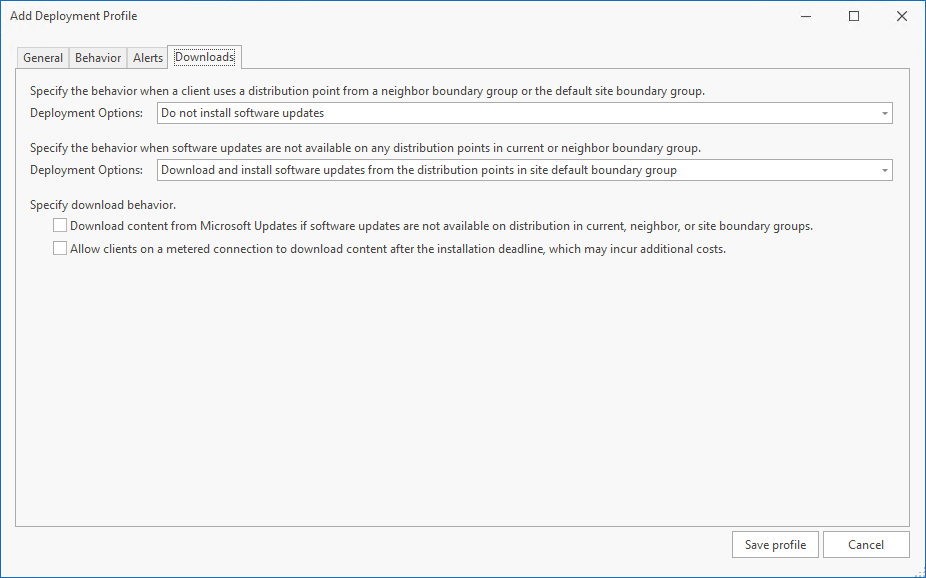
Task: Go to the Alerts tab
Action: pyautogui.click(x=148, y=58)
